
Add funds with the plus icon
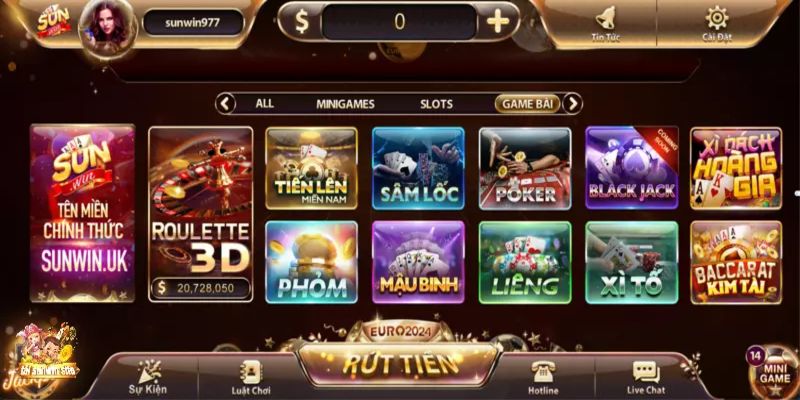pyautogui.click(x=497, y=22)
